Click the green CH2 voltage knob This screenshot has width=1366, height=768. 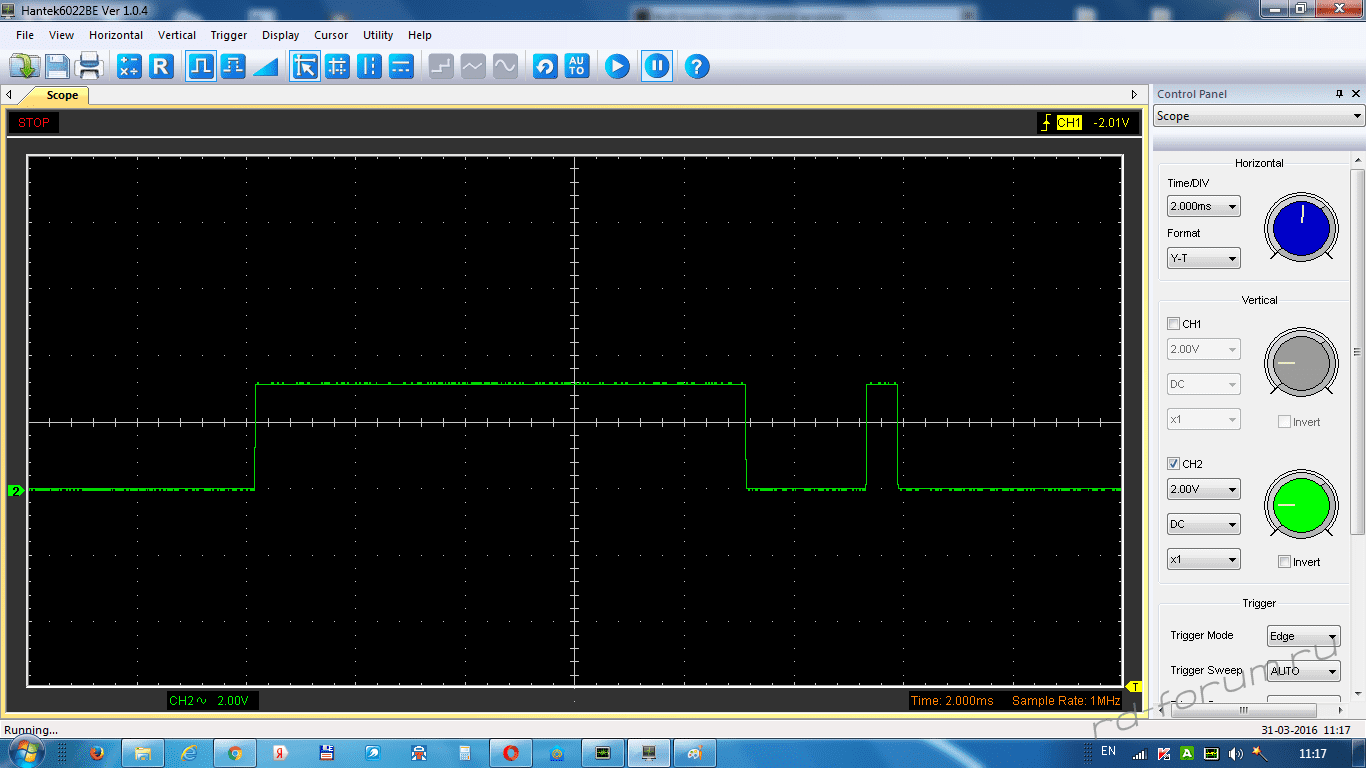(x=1301, y=505)
